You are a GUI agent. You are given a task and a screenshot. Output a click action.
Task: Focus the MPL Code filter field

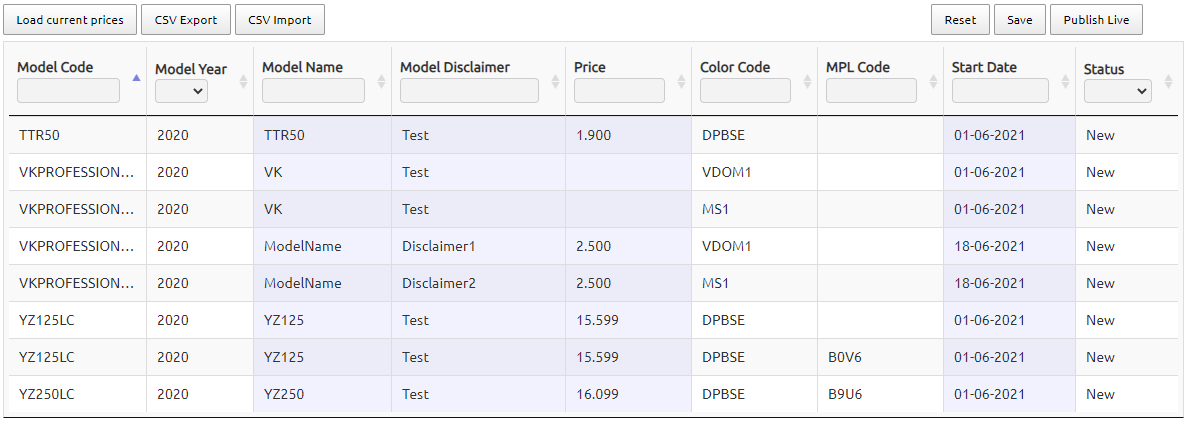pyautogui.click(x=871, y=90)
